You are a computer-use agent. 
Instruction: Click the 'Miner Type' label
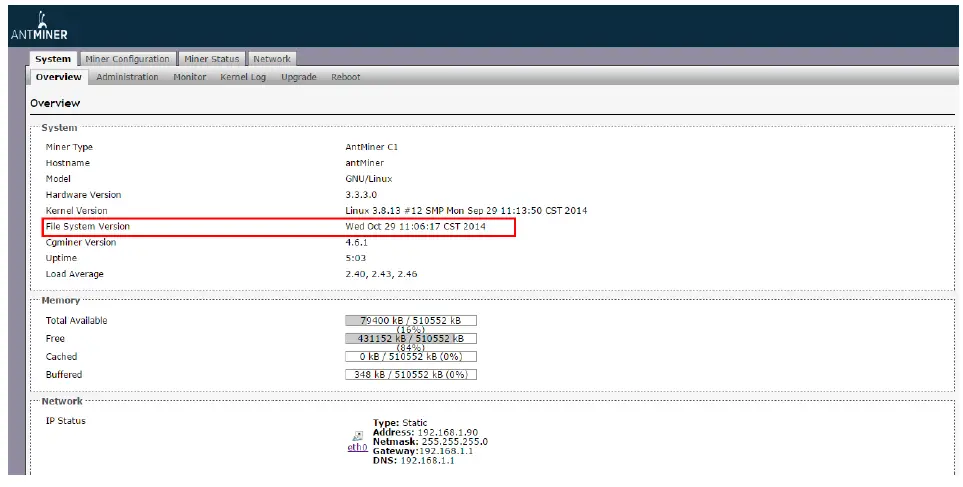pyautogui.click(x=69, y=147)
